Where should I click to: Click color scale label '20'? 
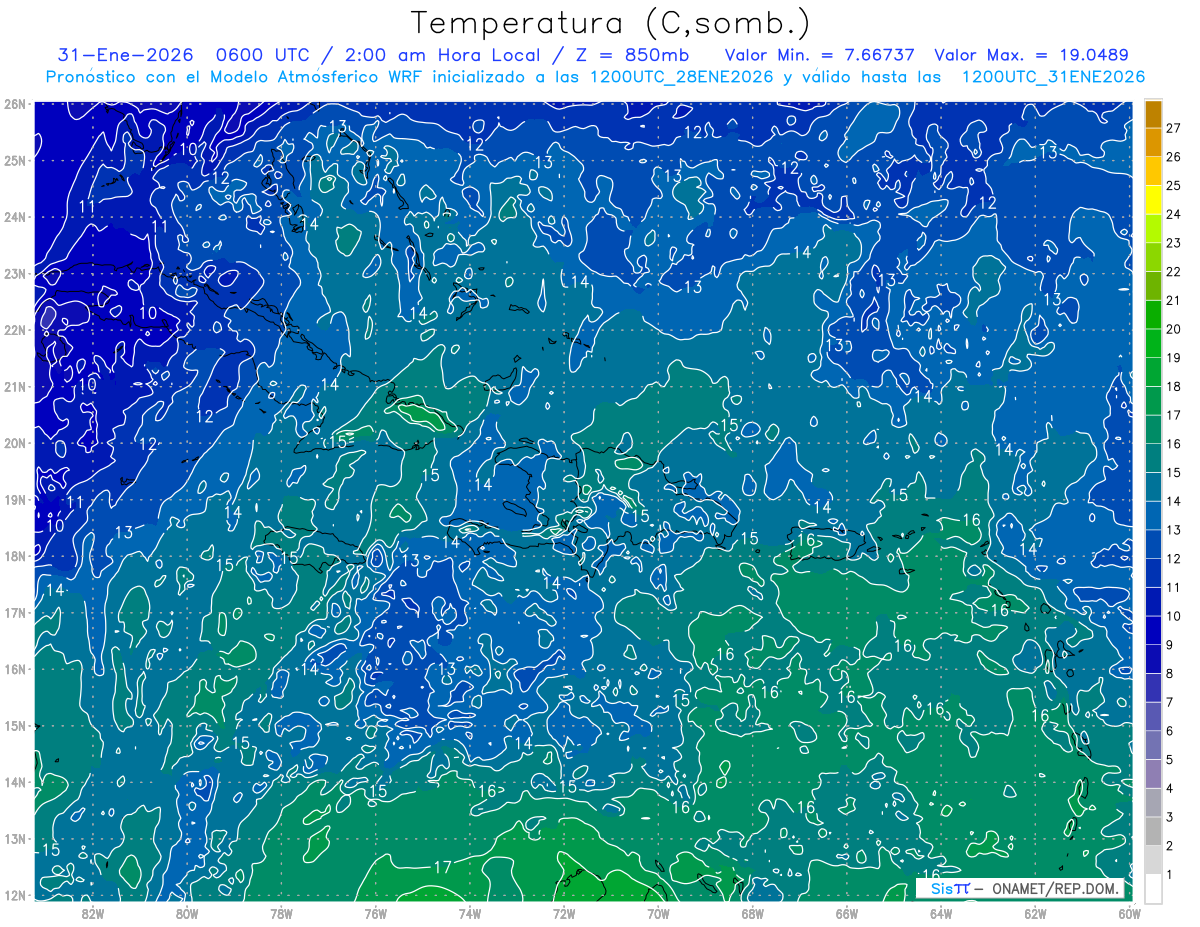(1174, 329)
